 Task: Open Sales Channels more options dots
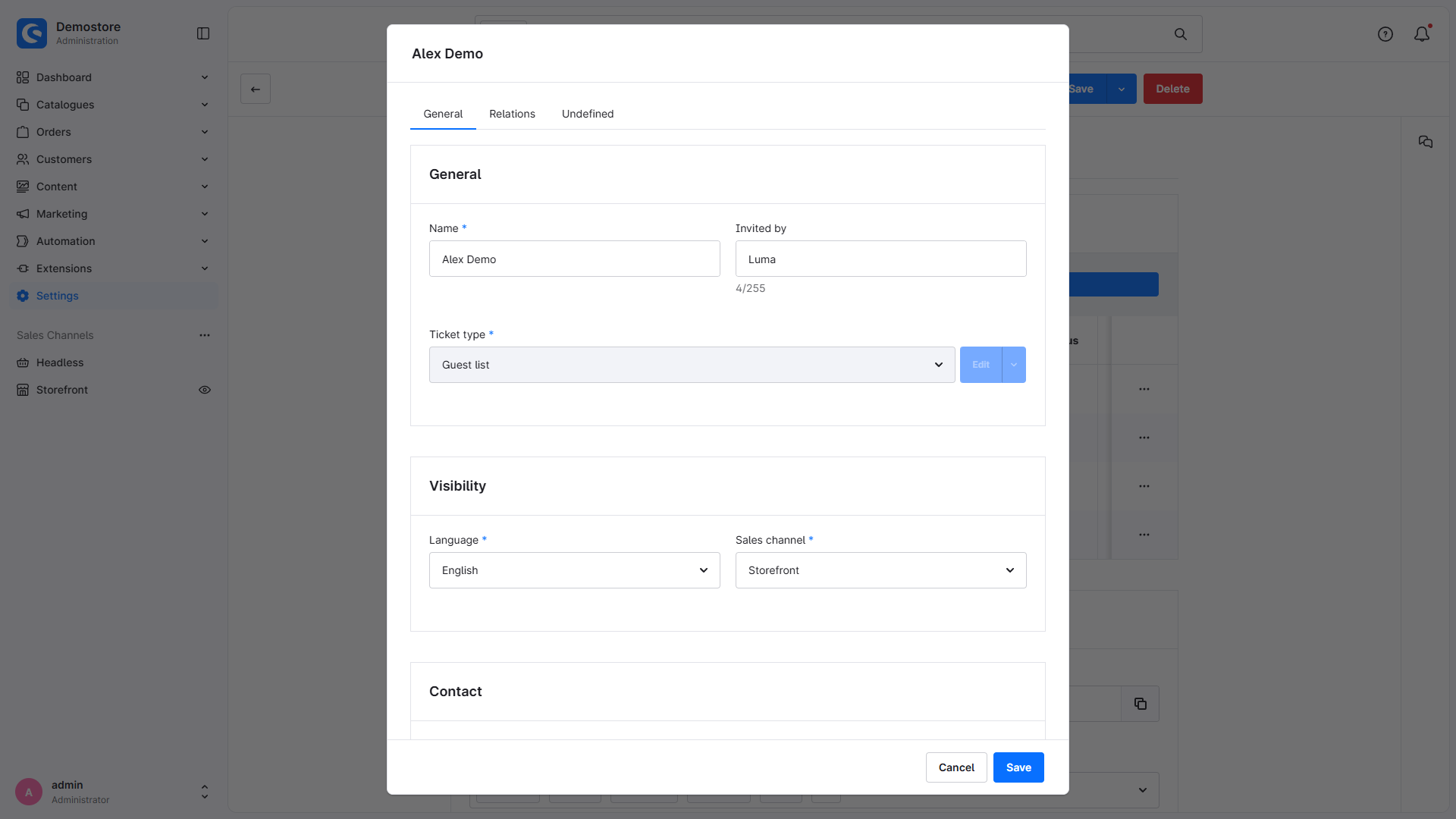[205, 335]
